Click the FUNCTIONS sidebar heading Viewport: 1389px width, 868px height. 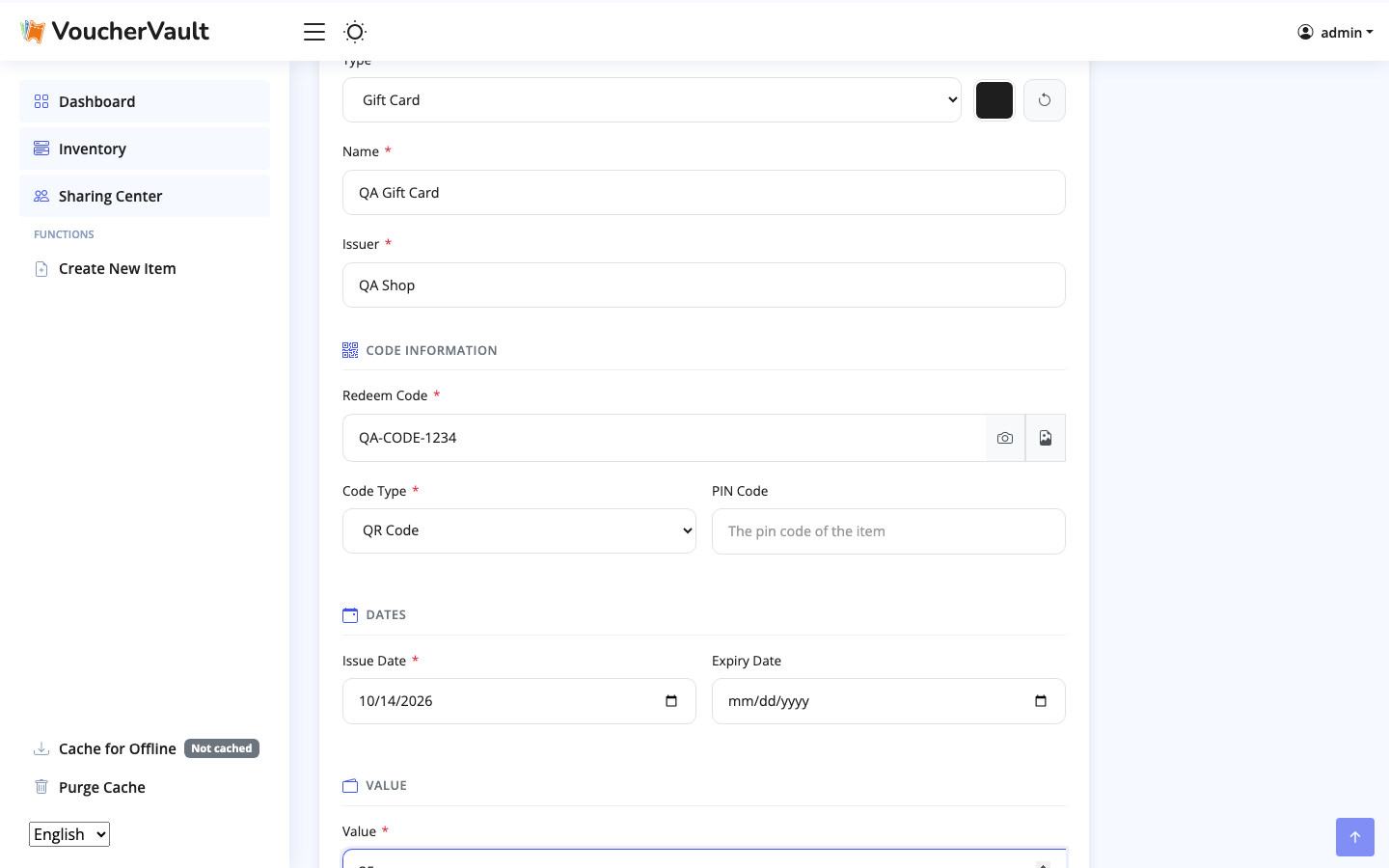[64, 234]
